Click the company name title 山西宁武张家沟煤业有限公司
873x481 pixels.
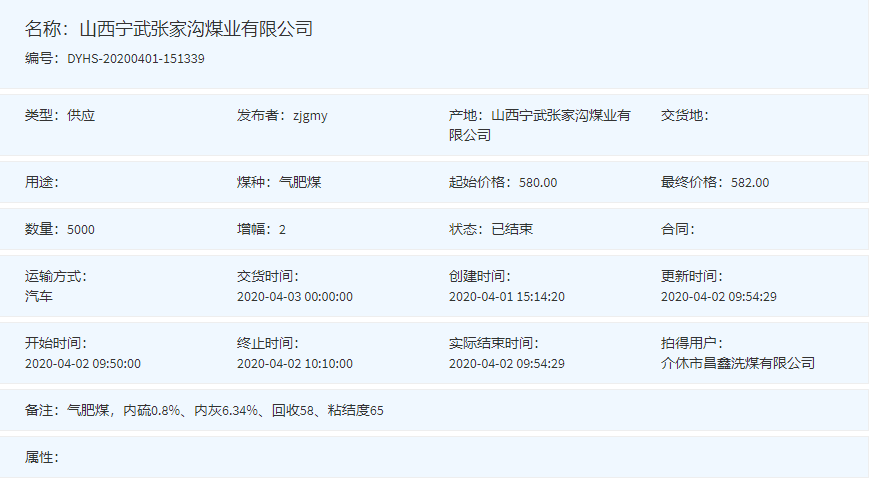(x=196, y=29)
